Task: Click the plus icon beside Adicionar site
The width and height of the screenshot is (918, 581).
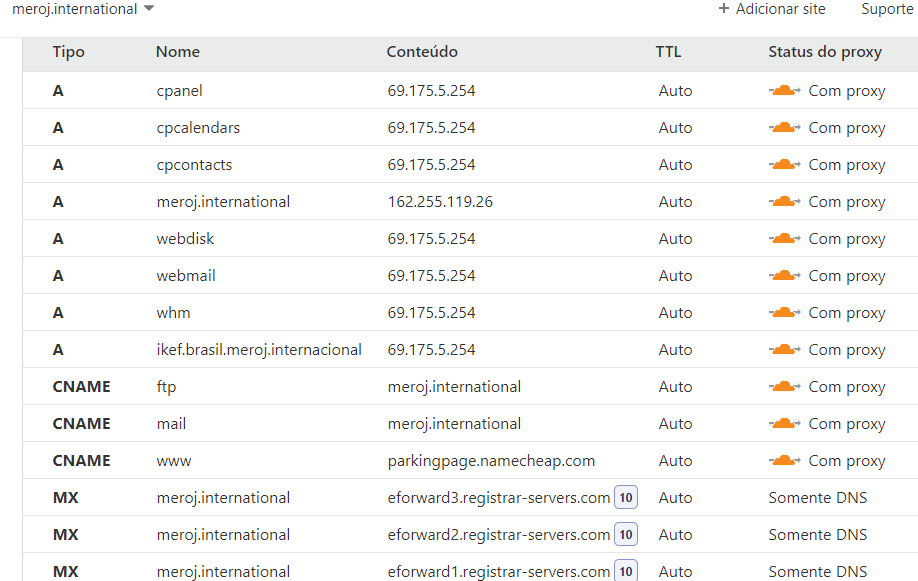Action: [724, 9]
